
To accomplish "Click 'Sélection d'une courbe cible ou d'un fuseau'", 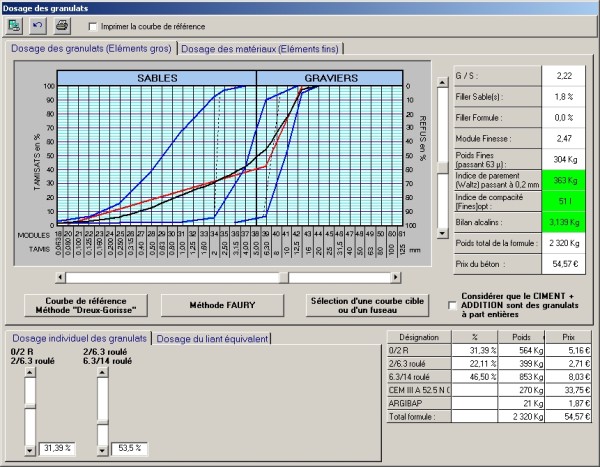I will pos(371,304).
